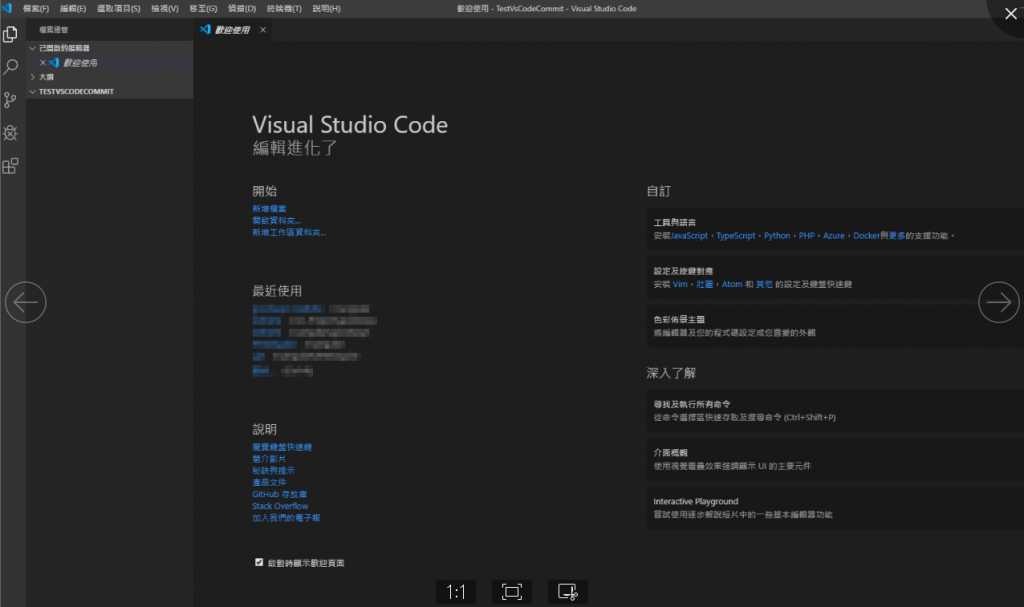Open the 簡介影片 link
1024x607 pixels.
pos(269,459)
